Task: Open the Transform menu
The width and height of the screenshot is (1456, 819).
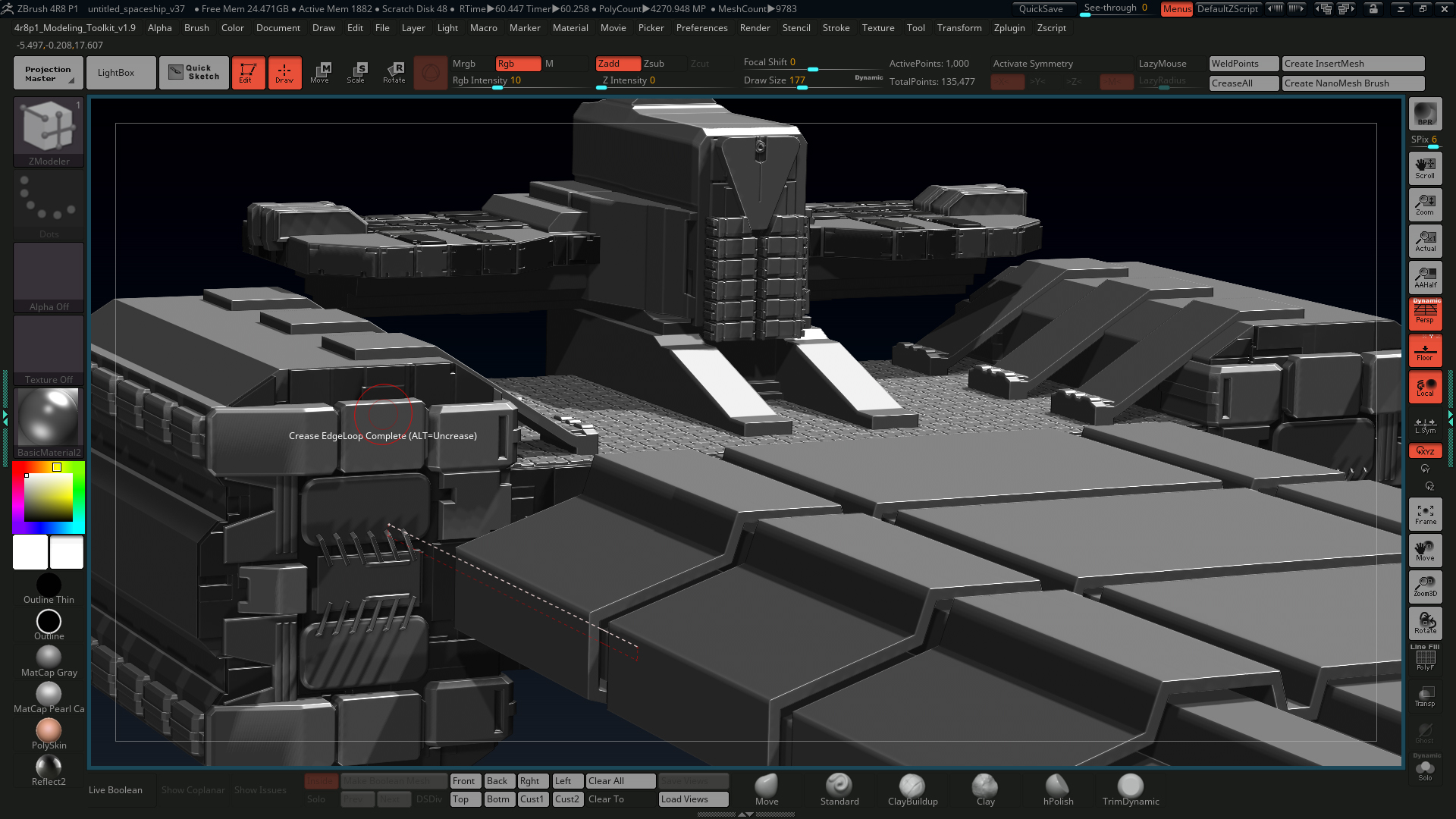Action: pos(959,28)
